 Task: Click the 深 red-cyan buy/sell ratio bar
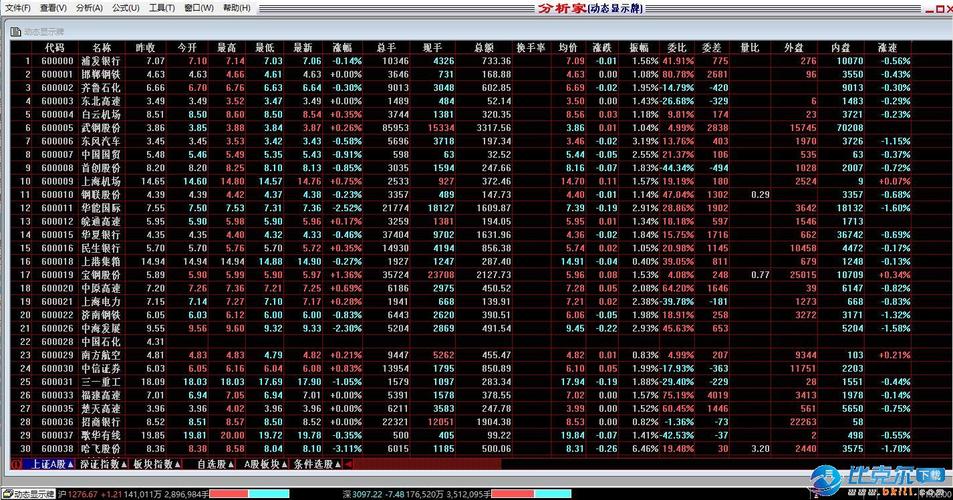point(531,495)
